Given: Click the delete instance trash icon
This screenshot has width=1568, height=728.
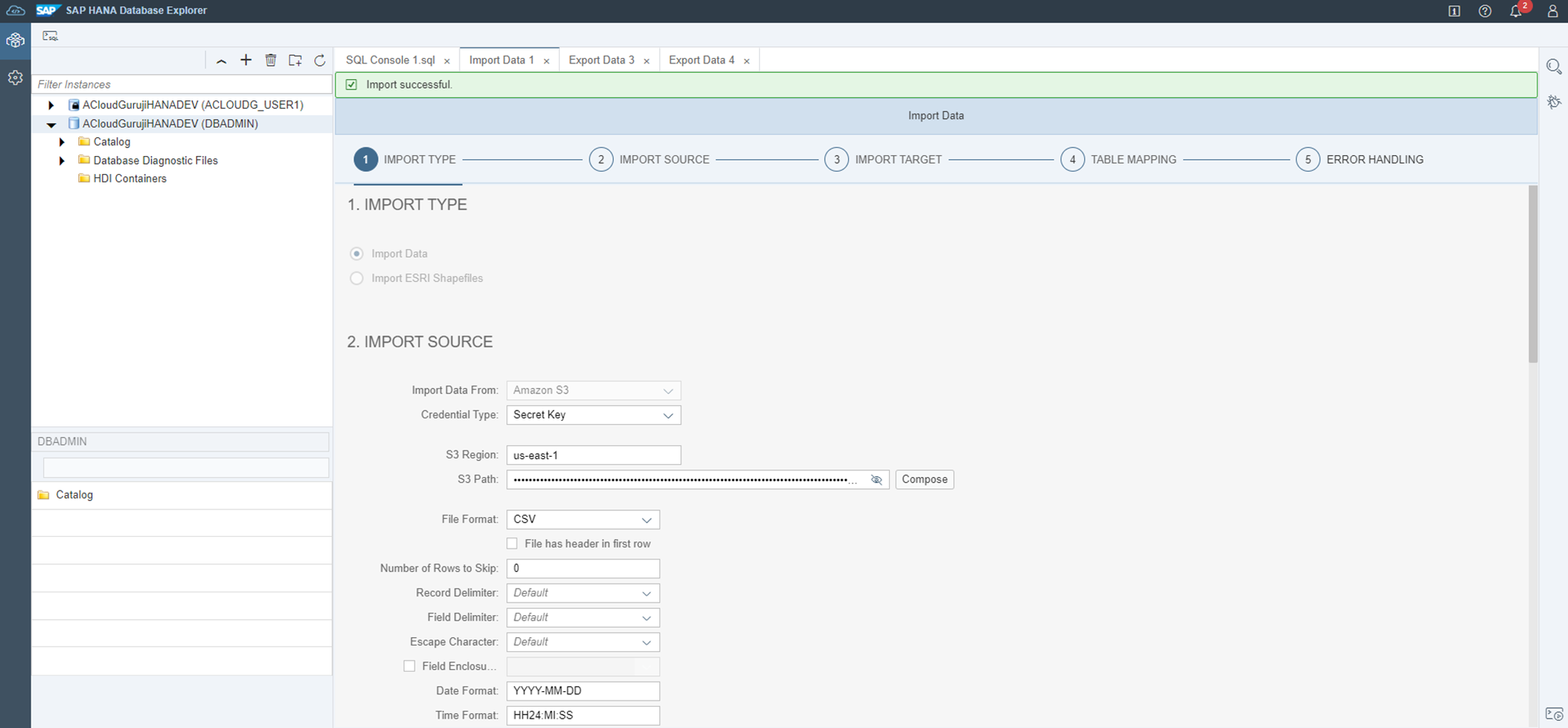Looking at the screenshot, I should [270, 60].
